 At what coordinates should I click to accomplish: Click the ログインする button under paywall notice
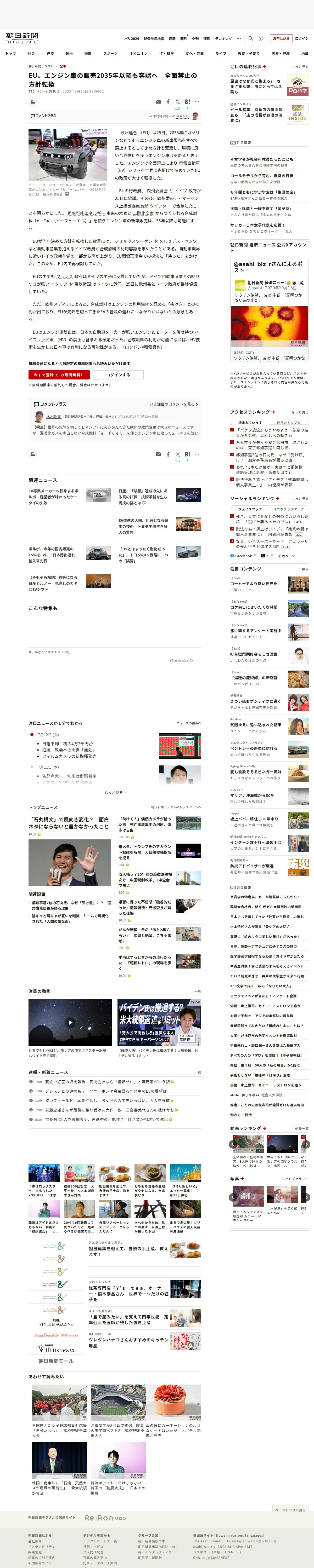point(118,375)
